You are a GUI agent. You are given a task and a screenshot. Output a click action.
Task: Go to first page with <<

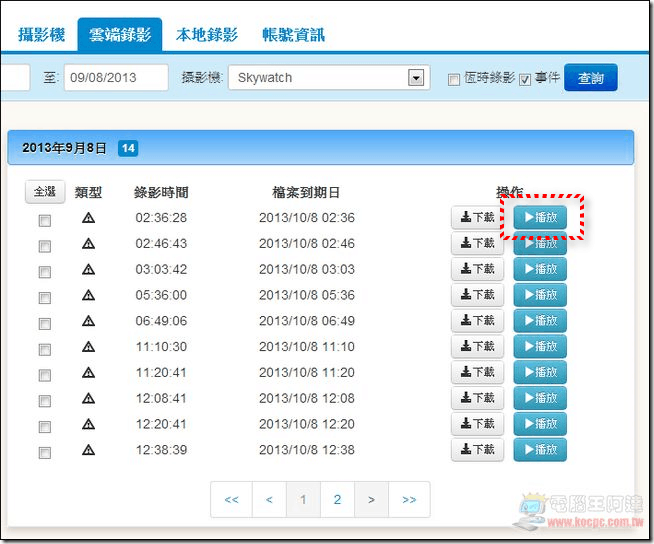231,499
